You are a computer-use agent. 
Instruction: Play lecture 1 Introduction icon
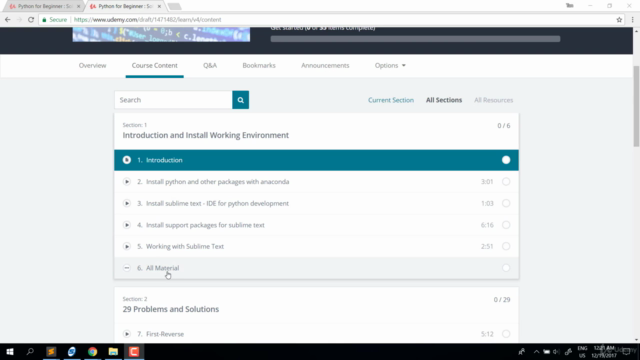click(127, 160)
